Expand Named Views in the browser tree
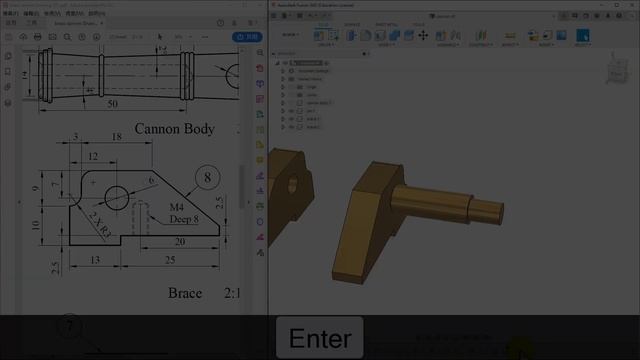This screenshot has height=360, width=640. tap(283, 79)
